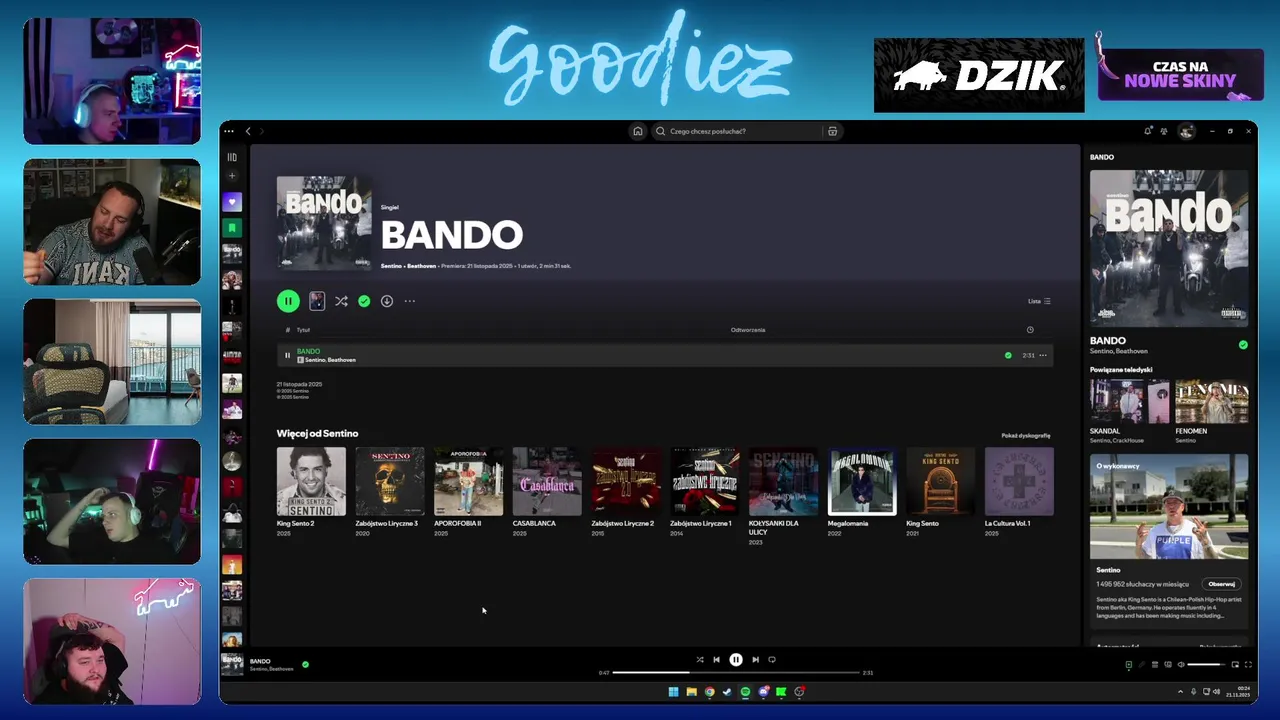Open the APOROFOBIA II album card

coord(468,493)
